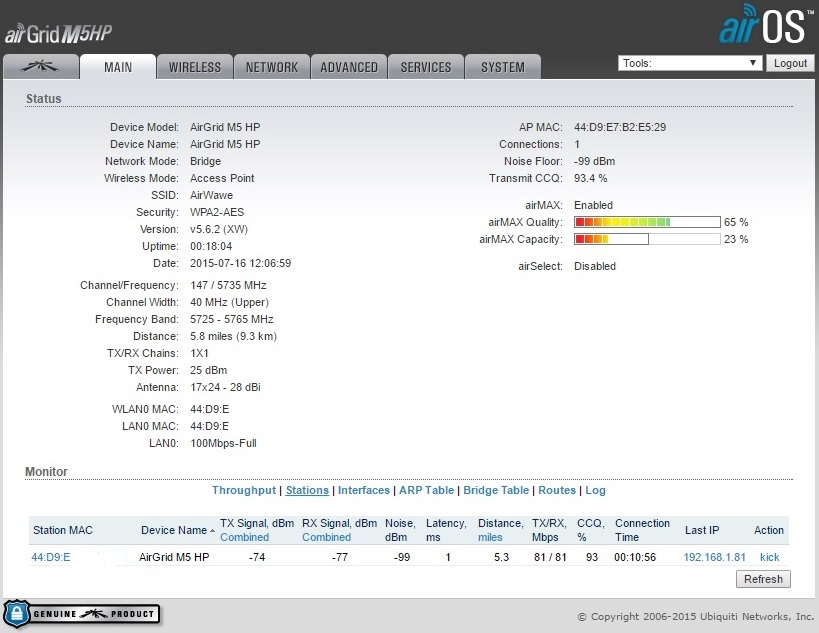
Task: Click the Uptime value 00:18:04
Action: coord(211,246)
